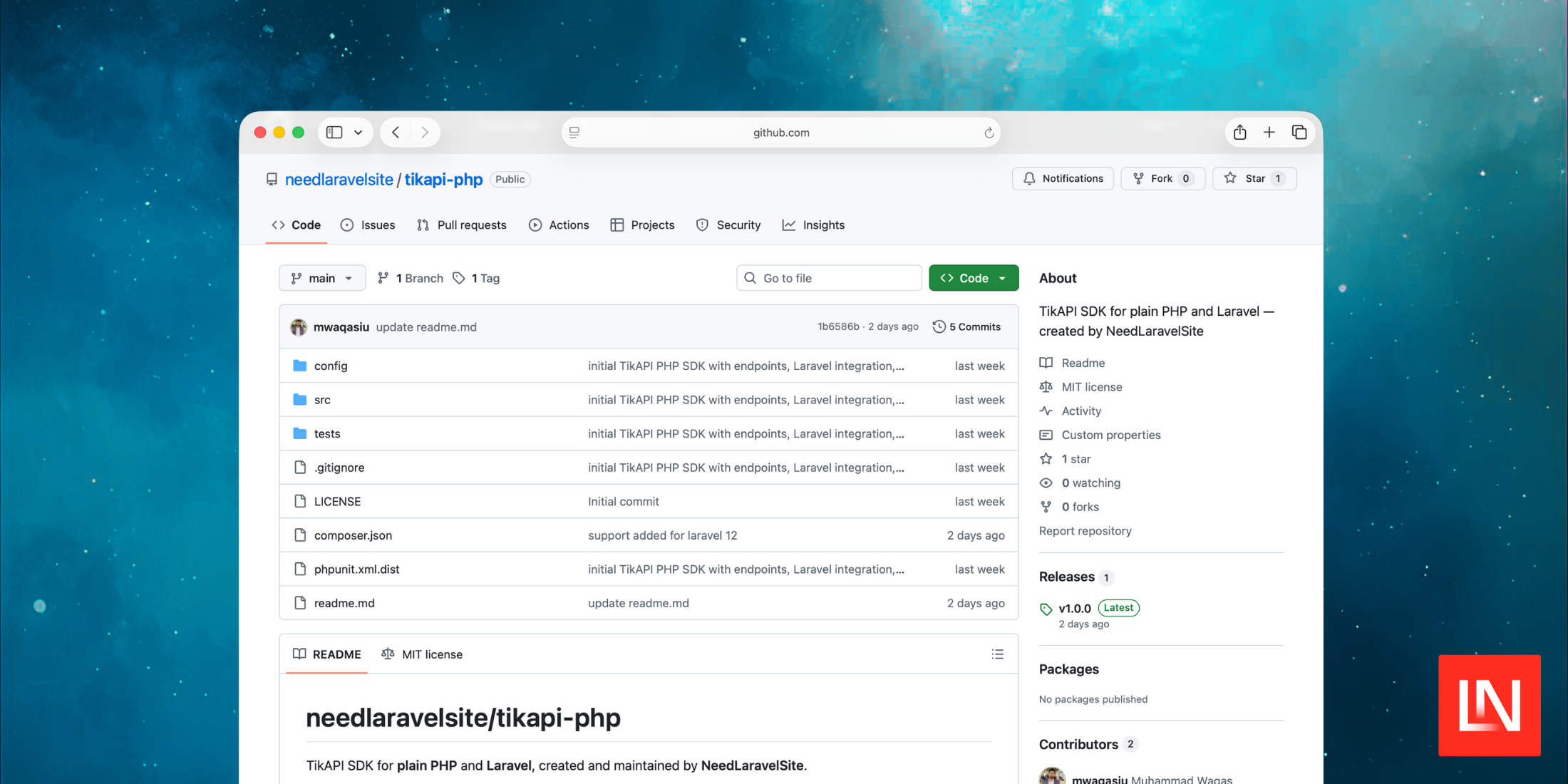Open the Security shield icon

tap(701, 225)
